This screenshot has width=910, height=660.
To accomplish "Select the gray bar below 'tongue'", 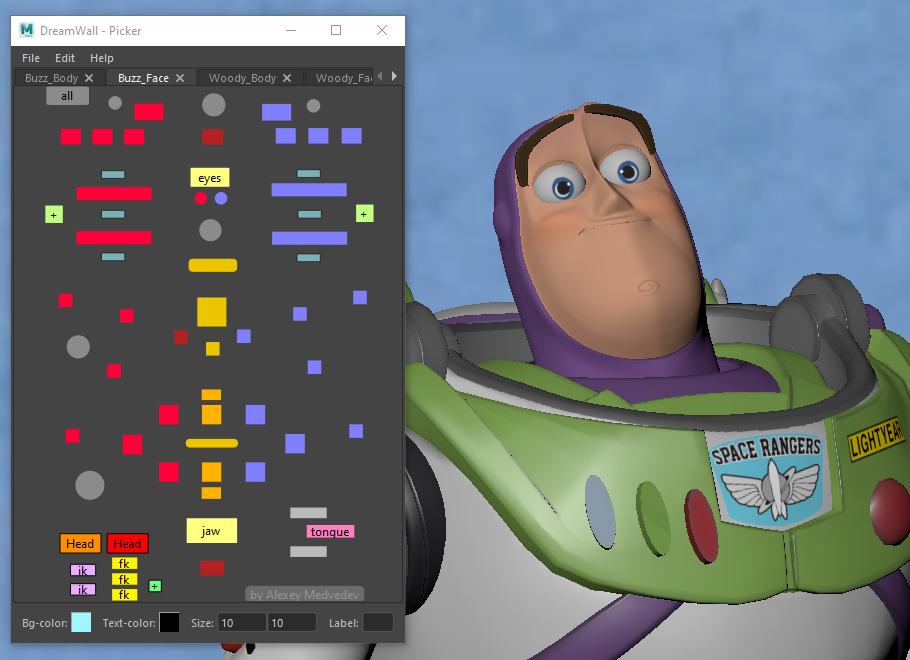I will [309, 551].
